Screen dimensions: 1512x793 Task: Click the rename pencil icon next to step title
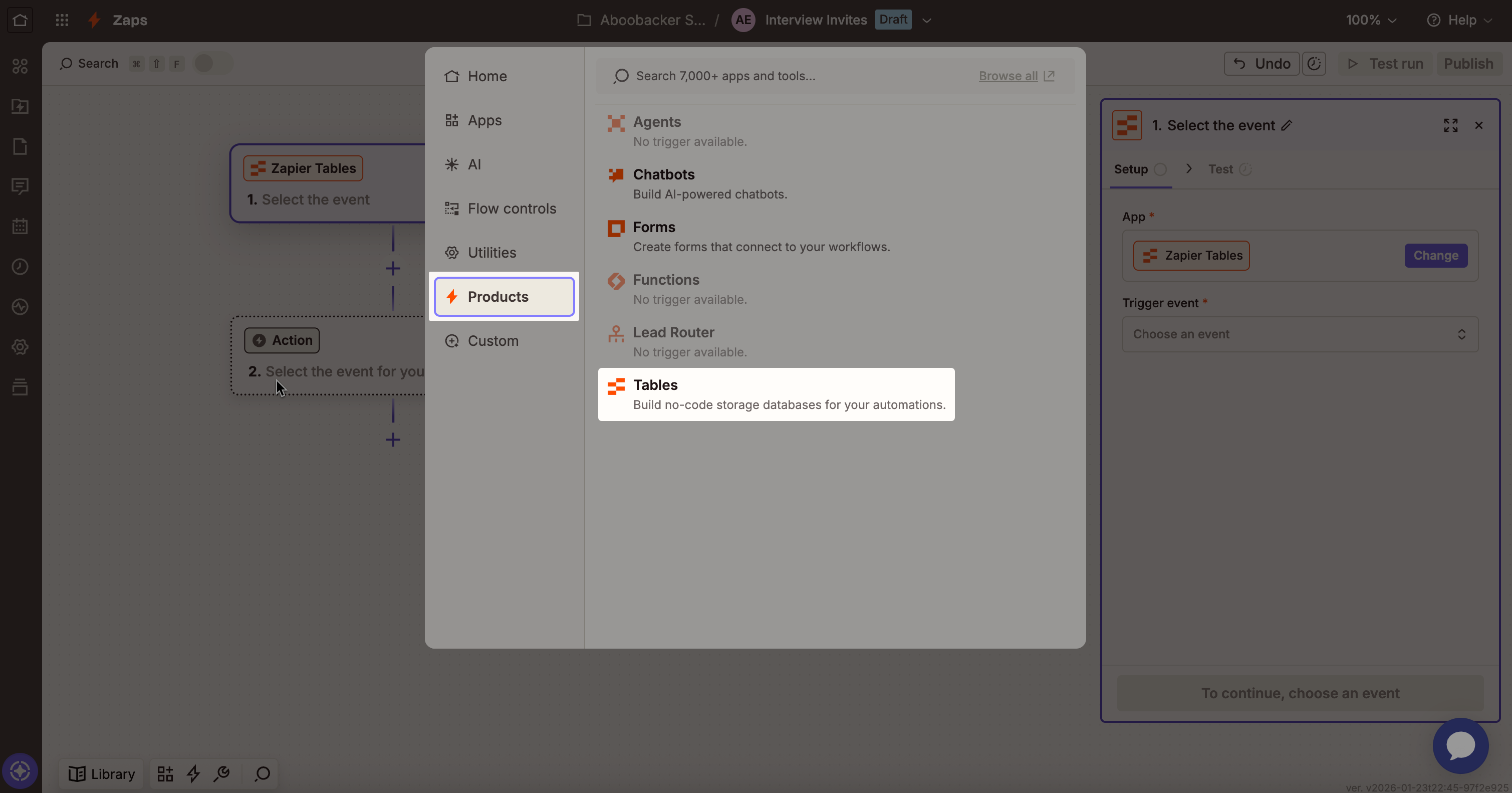point(1287,125)
